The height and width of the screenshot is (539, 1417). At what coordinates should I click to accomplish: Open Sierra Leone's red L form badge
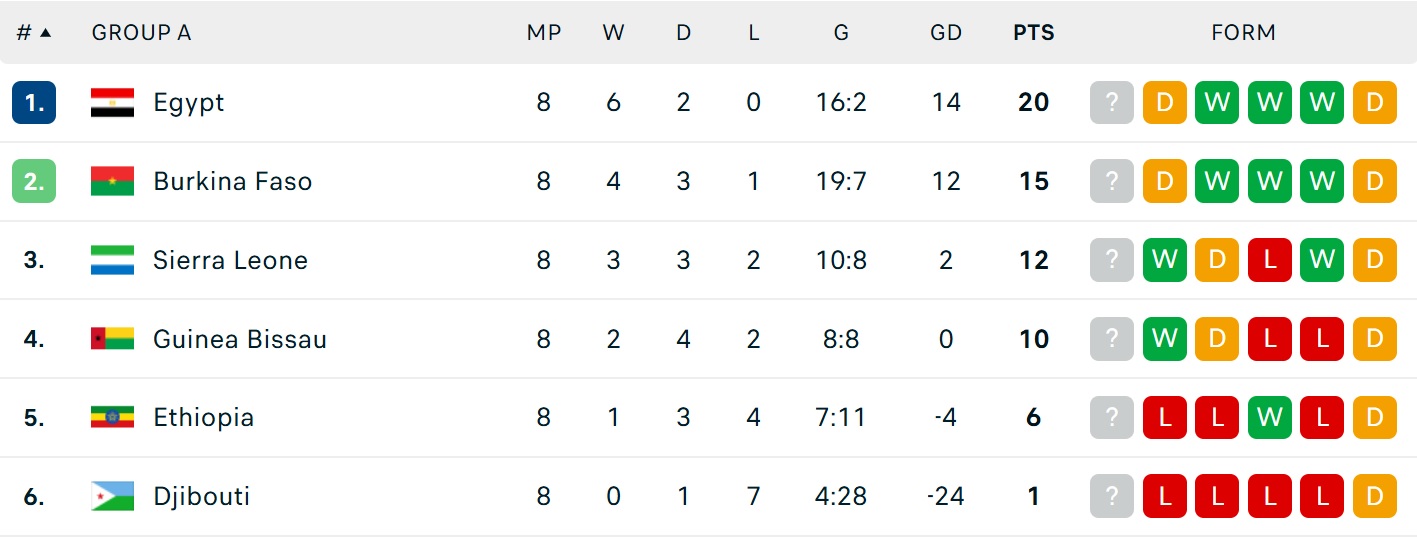[1270, 260]
